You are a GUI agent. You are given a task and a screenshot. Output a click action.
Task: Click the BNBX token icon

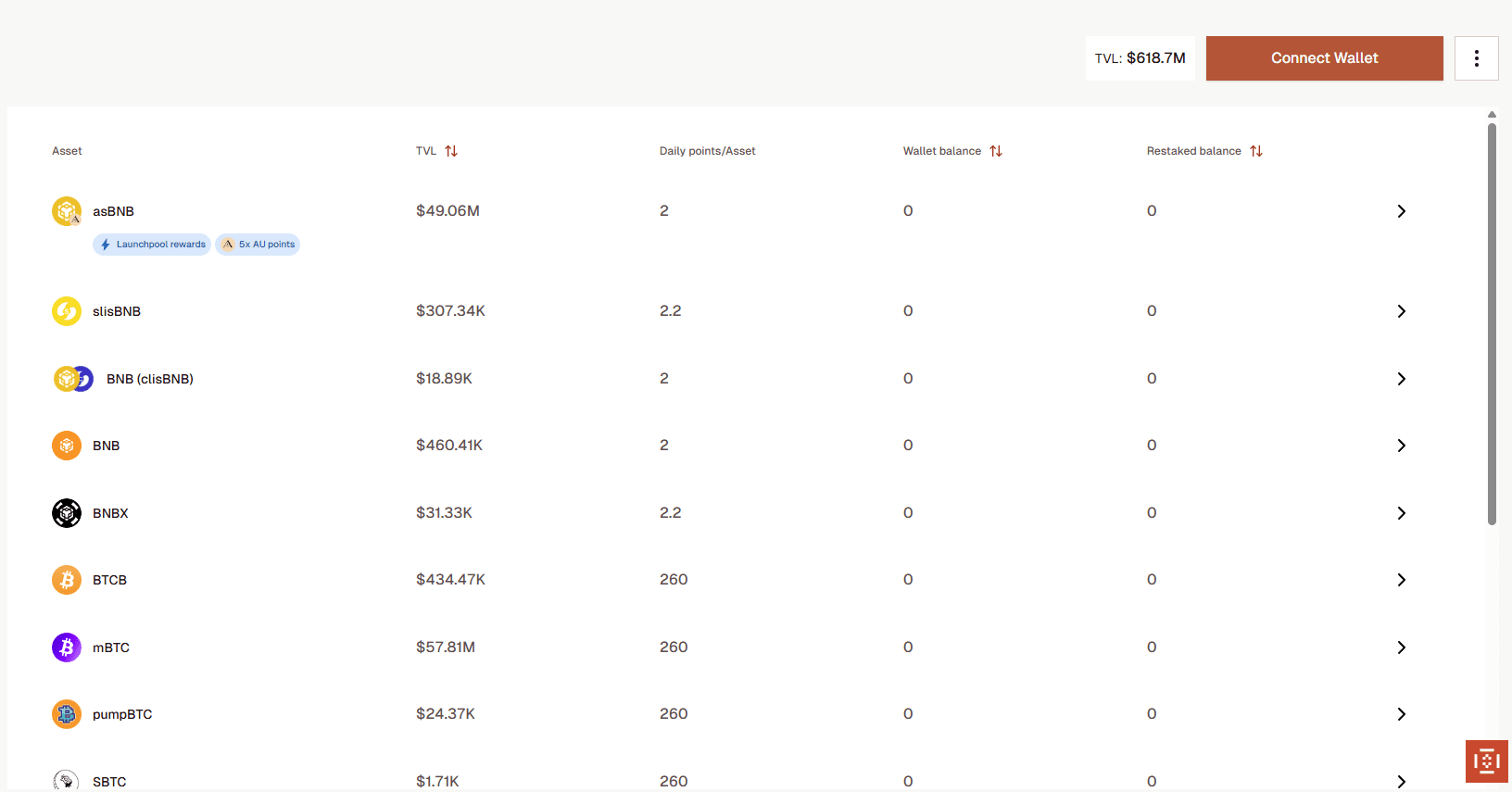[x=67, y=513]
